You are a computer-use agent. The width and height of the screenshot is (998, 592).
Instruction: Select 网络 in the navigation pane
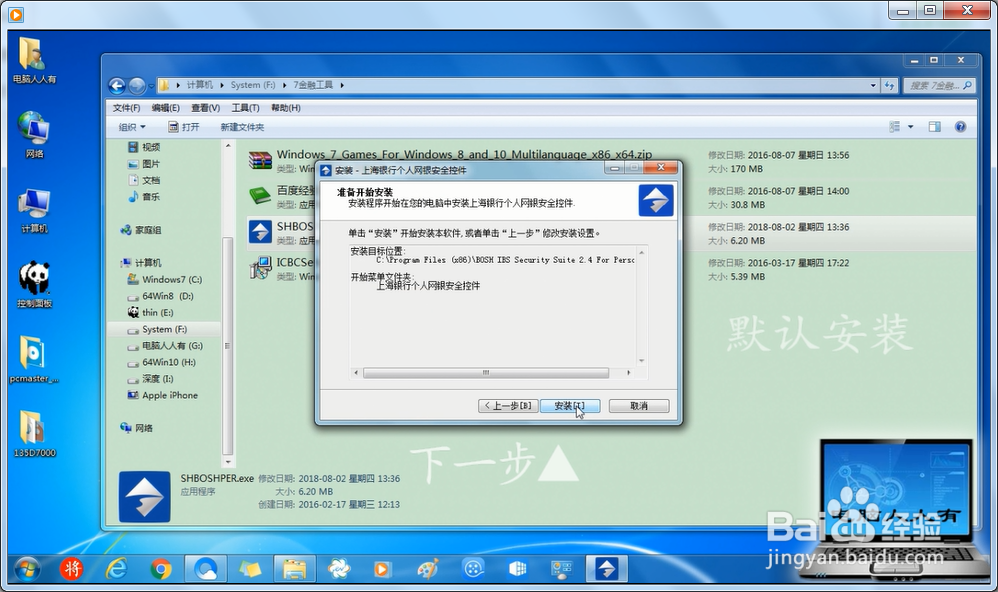136,428
